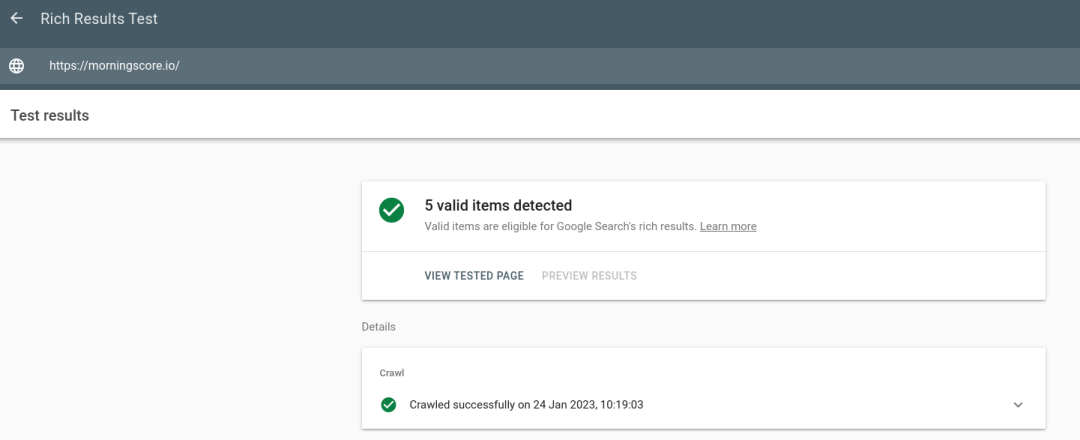
Task: Click the Crawl label in card
Action: tap(392, 373)
